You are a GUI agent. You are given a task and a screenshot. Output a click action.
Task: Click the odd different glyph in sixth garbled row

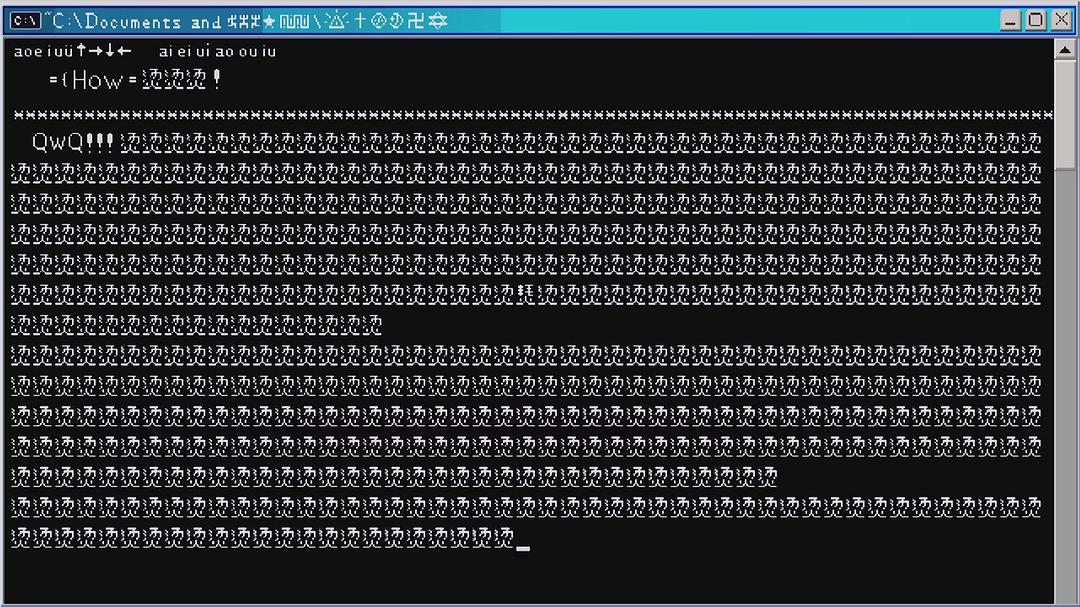coord(524,294)
